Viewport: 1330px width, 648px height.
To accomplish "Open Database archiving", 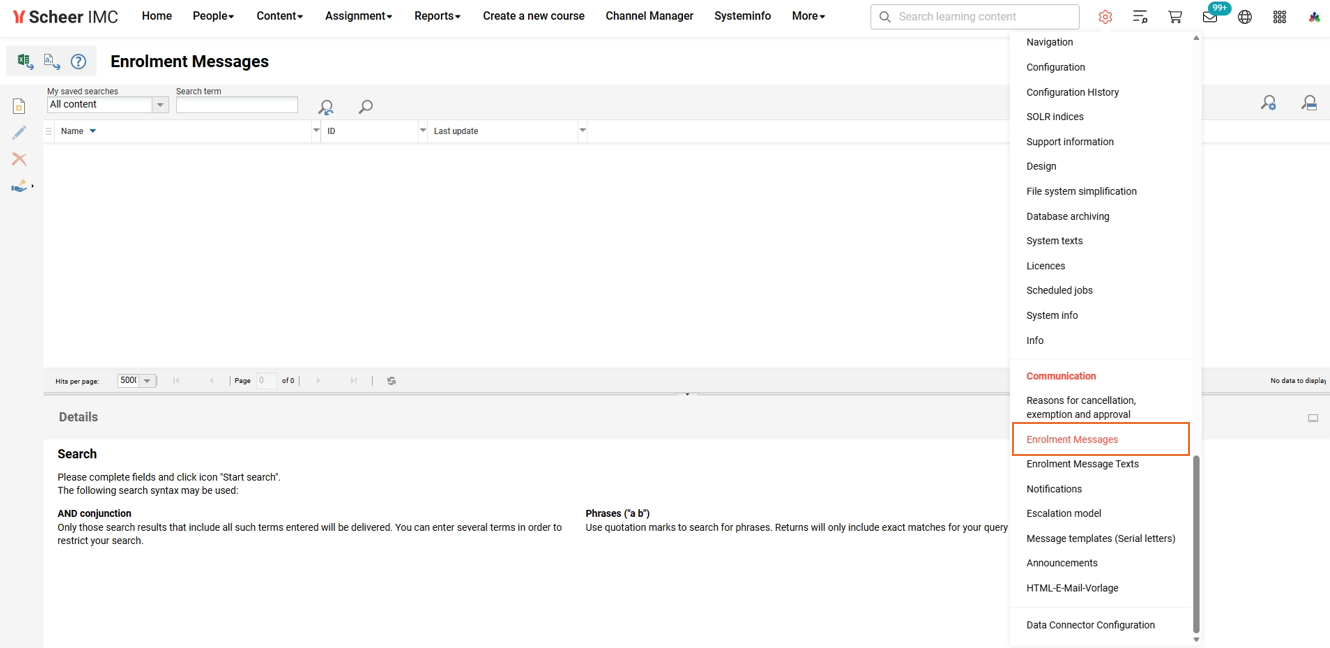I will point(1068,216).
